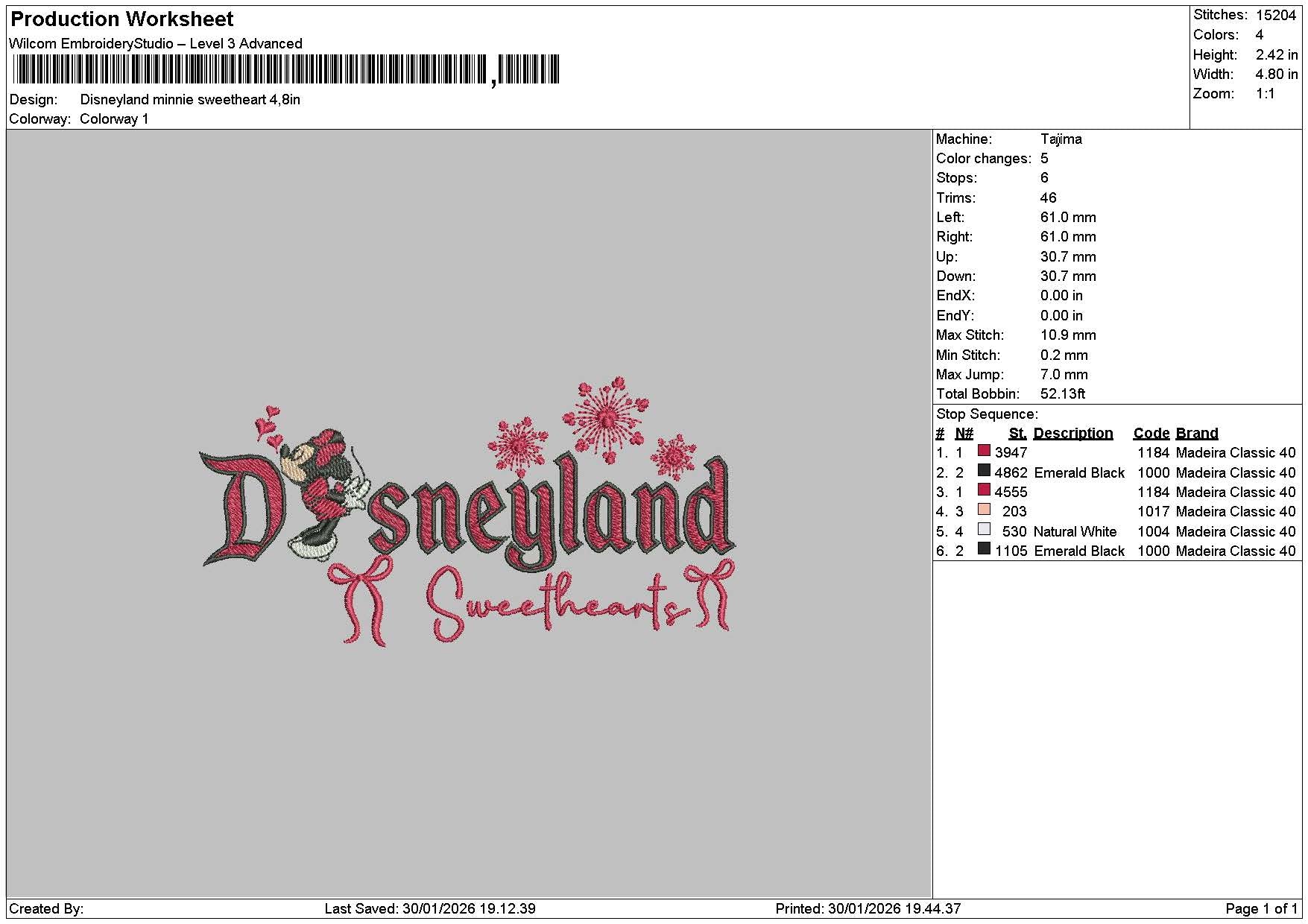Select 'Natural White' in stop row 5

coord(1075,532)
